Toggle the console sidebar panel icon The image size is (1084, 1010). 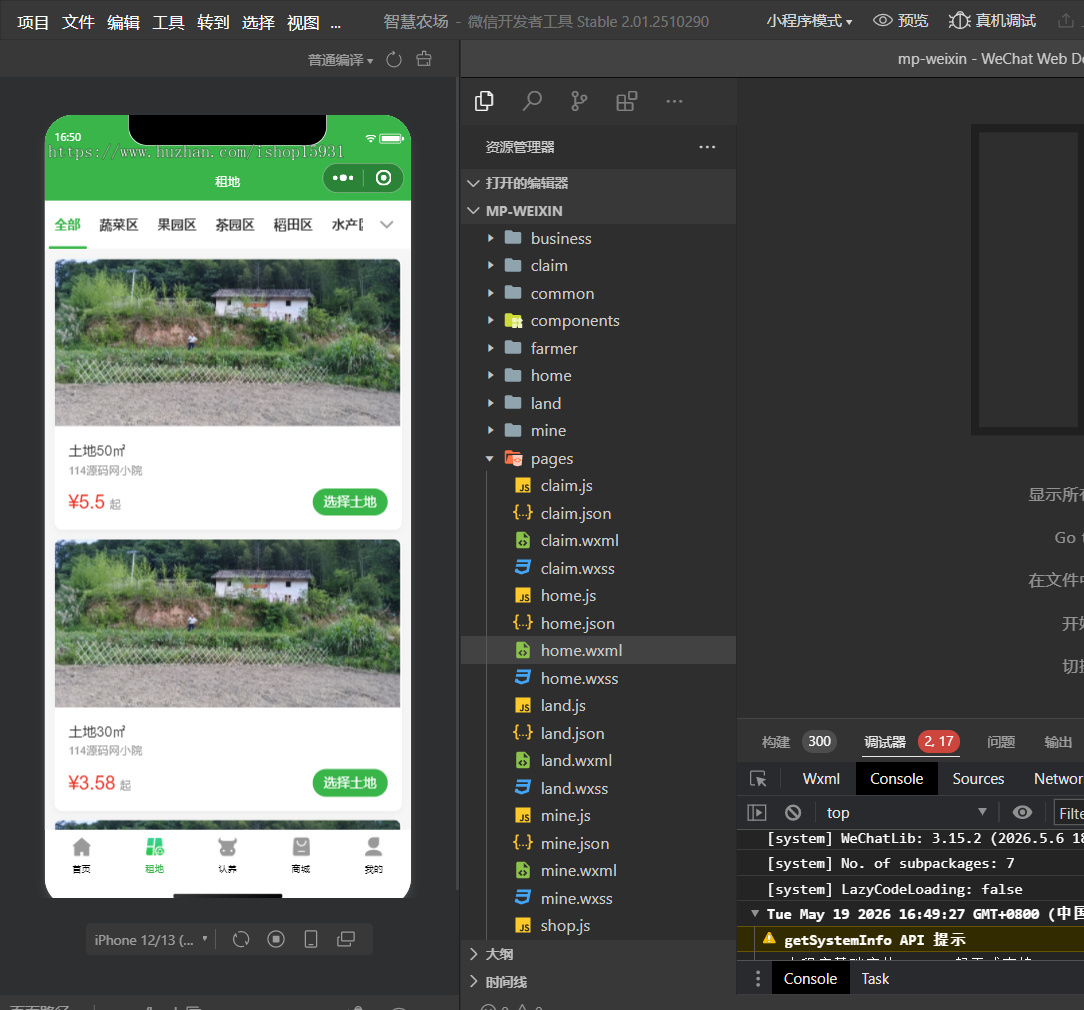click(x=757, y=812)
